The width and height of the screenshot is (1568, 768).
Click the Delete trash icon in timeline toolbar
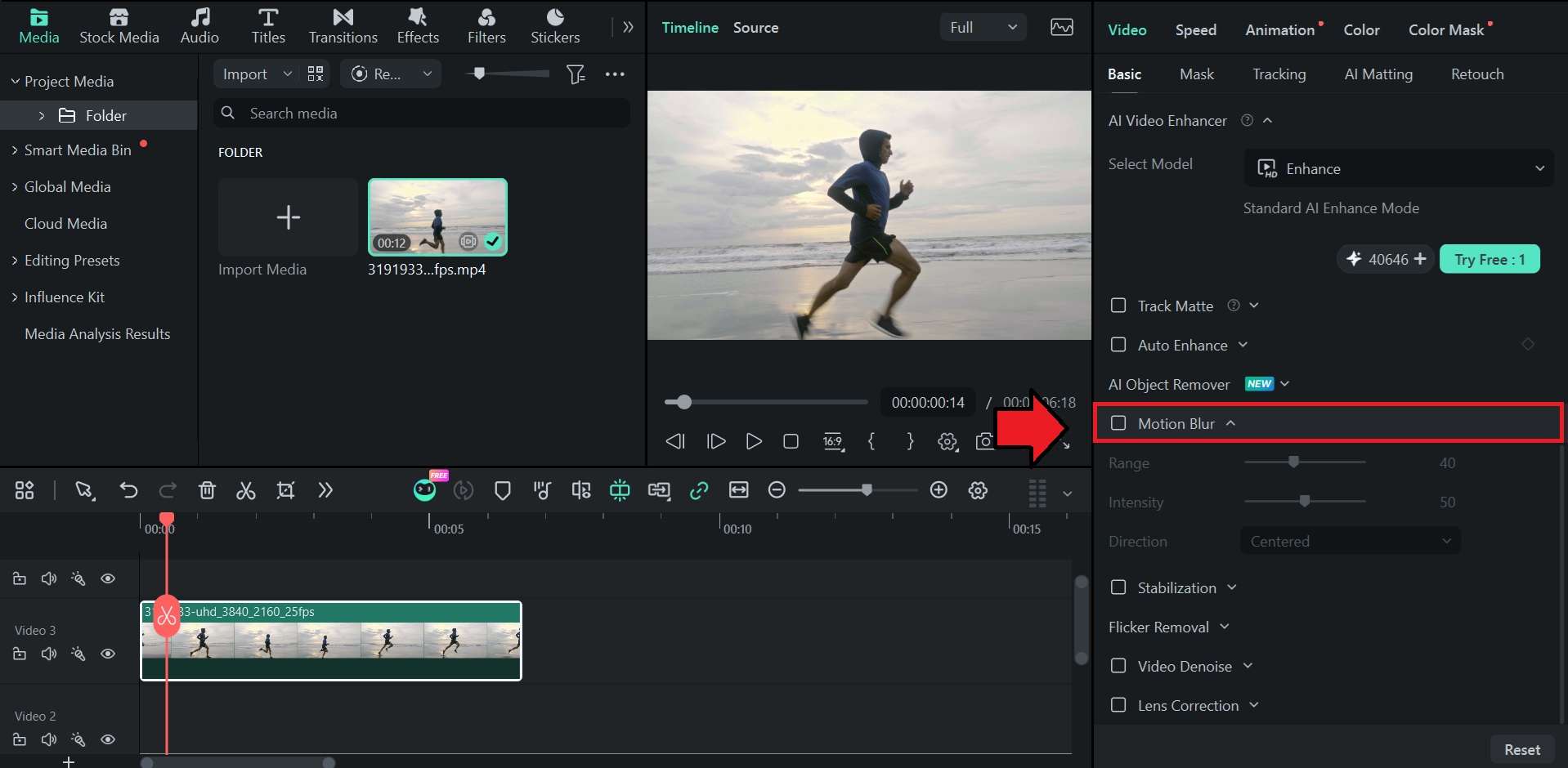207,490
